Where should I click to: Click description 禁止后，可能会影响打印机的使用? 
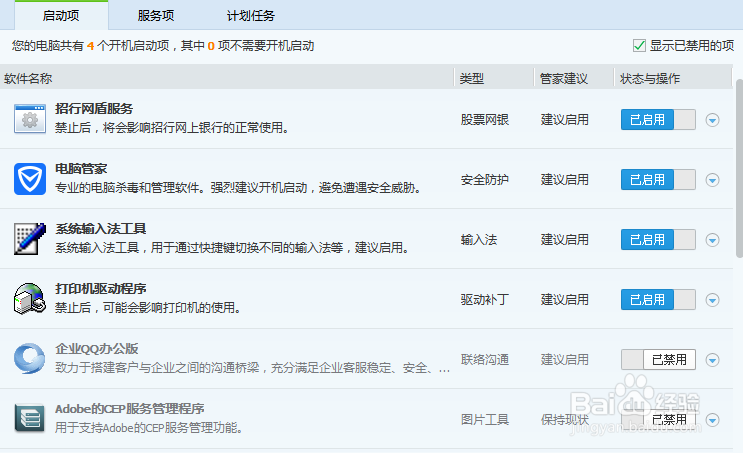click(149, 308)
